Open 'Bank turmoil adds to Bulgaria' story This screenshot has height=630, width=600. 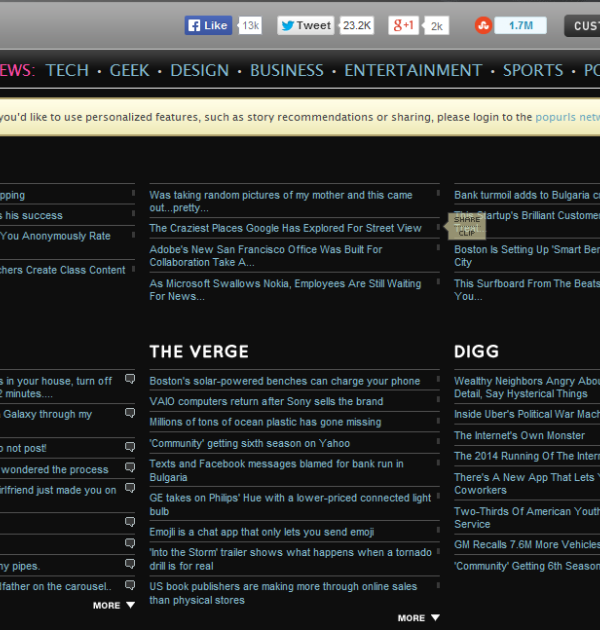(x=527, y=195)
